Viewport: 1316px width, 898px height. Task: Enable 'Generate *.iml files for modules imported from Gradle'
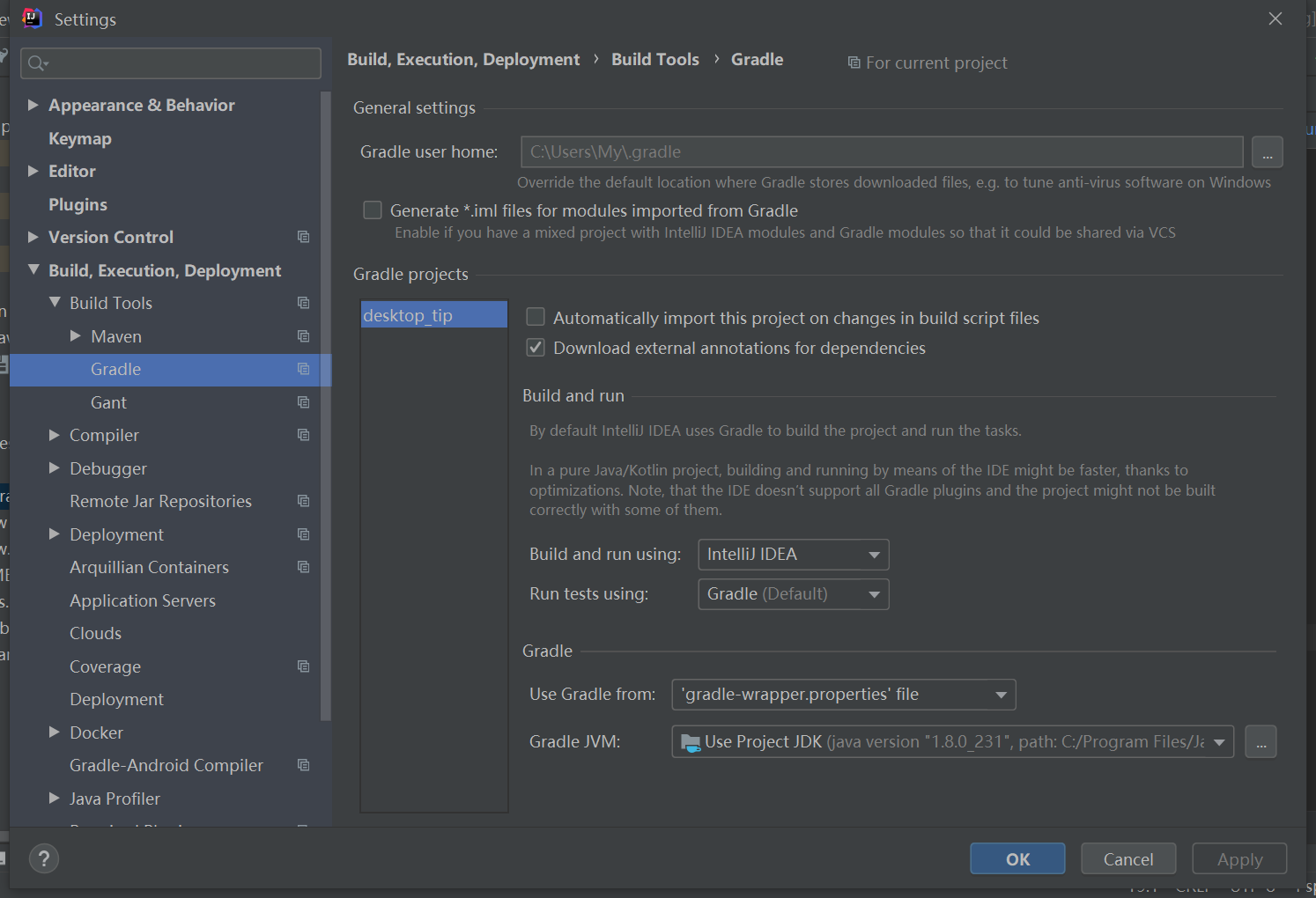coord(372,210)
